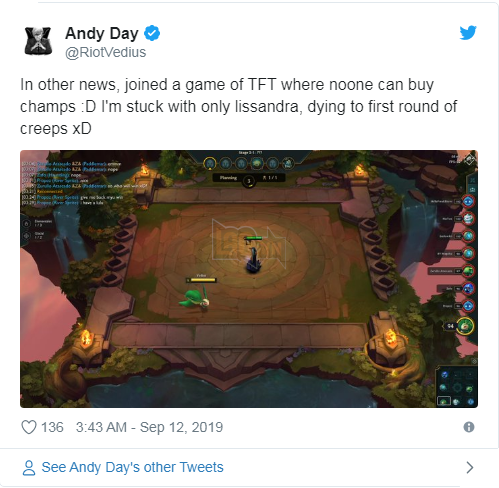Click the 3:43 AM - Sep 12, 2019 timestamp
This screenshot has width=499, height=488.
coord(149,427)
